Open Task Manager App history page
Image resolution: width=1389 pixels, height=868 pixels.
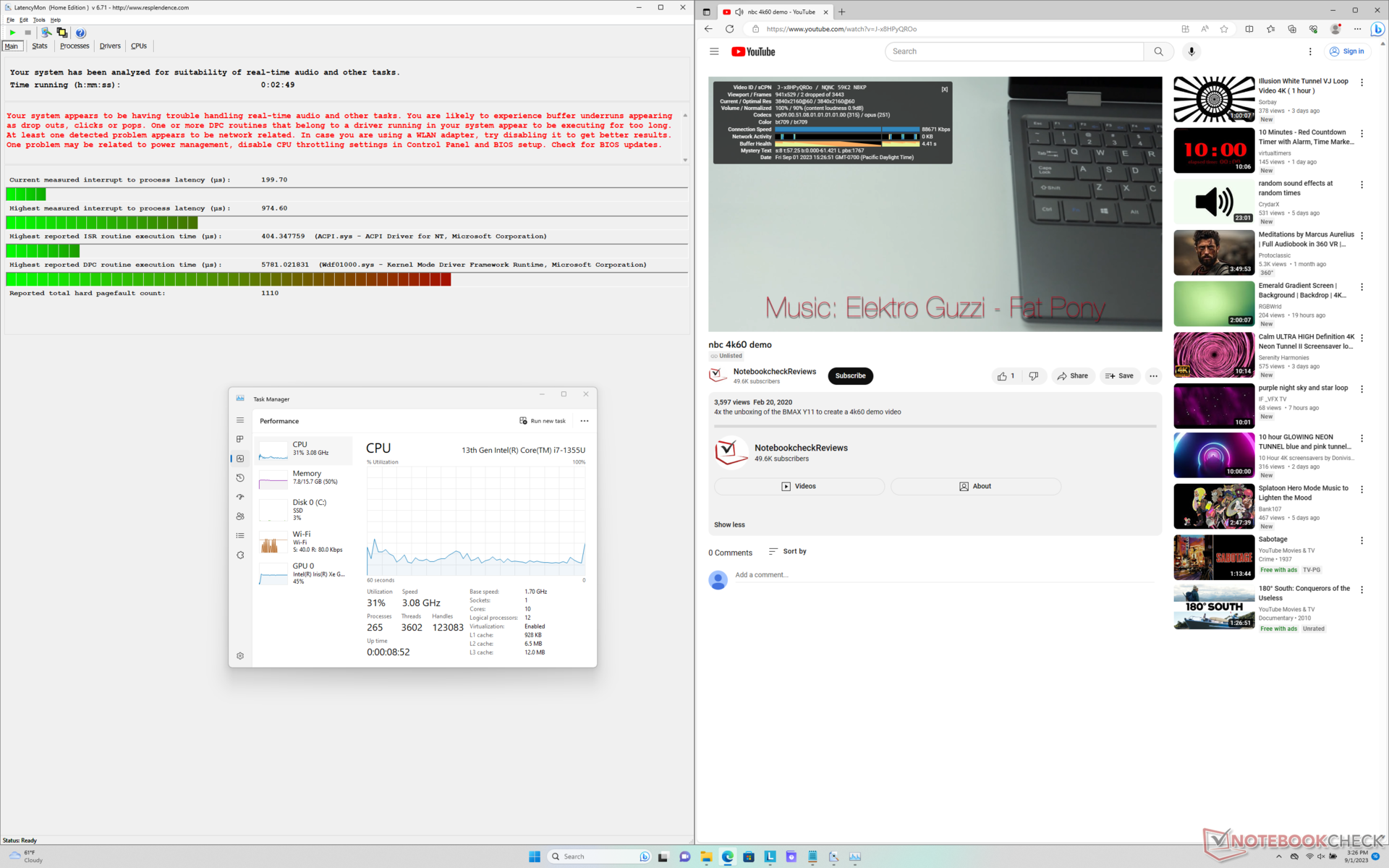[x=240, y=477]
